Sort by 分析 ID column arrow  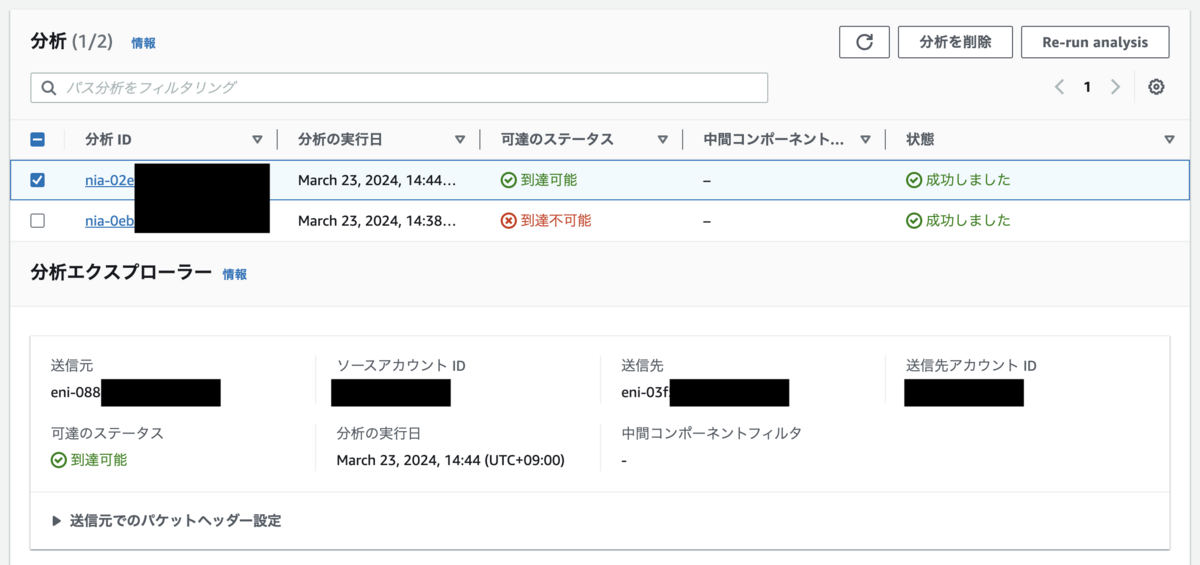click(257, 140)
